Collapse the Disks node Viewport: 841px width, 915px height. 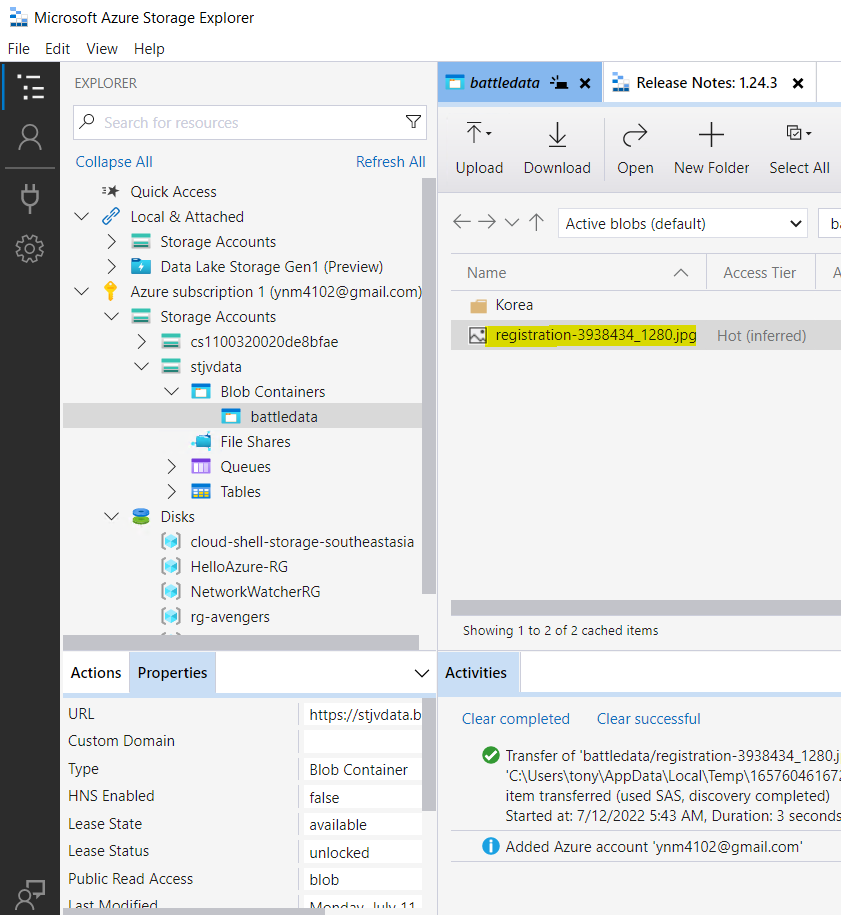click(111, 516)
